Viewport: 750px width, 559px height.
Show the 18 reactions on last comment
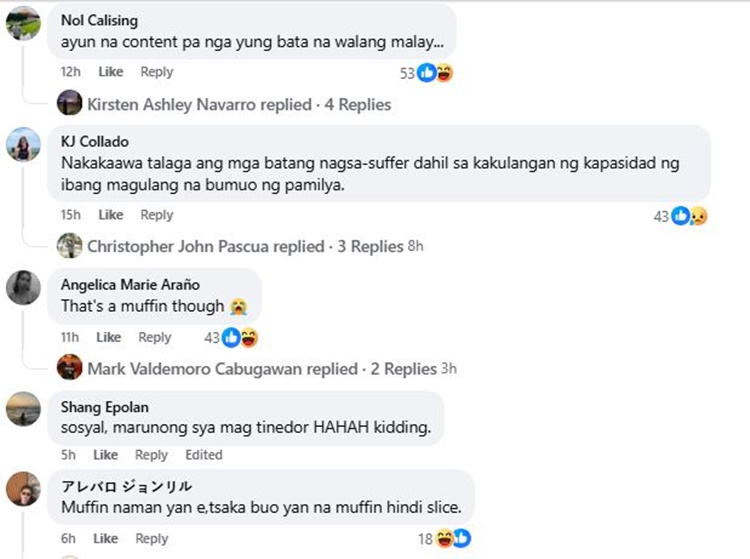[x=444, y=538]
